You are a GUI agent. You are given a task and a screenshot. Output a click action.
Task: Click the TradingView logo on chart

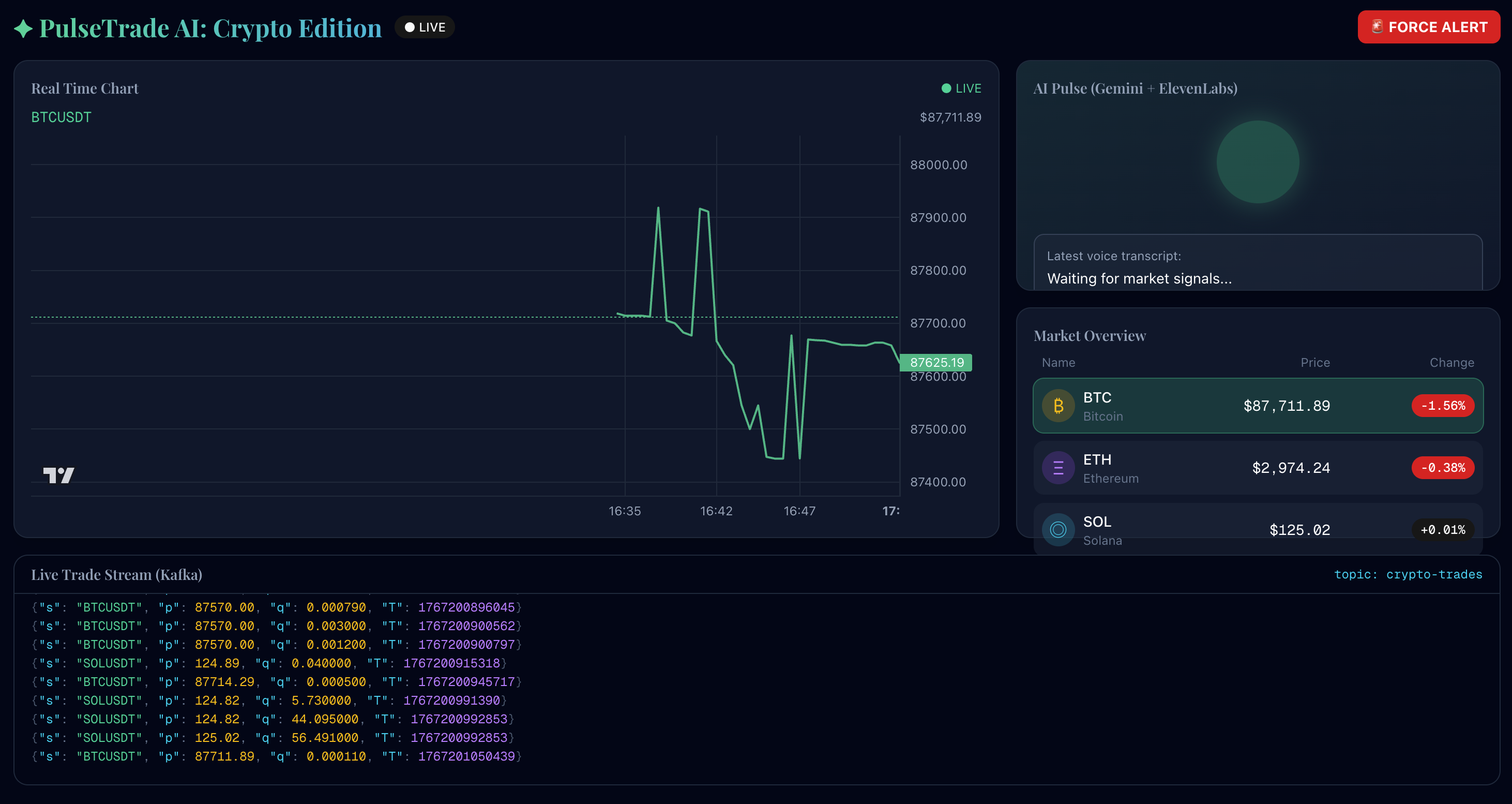tap(59, 474)
